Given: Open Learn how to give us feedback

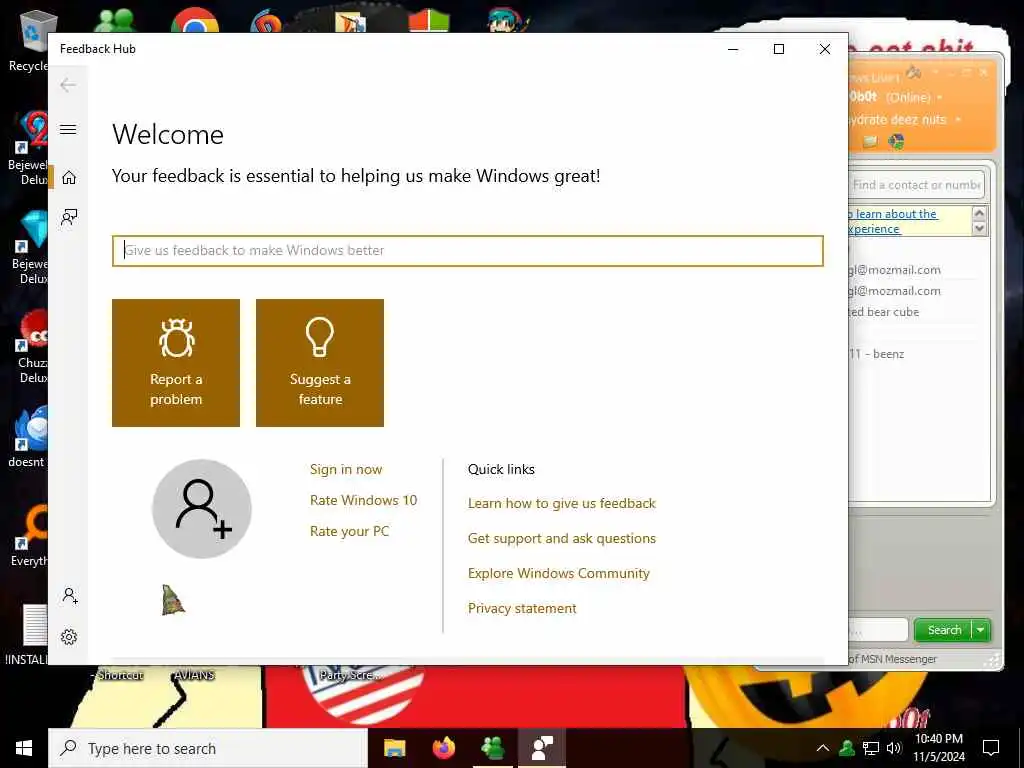Looking at the screenshot, I should click(x=562, y=504).
